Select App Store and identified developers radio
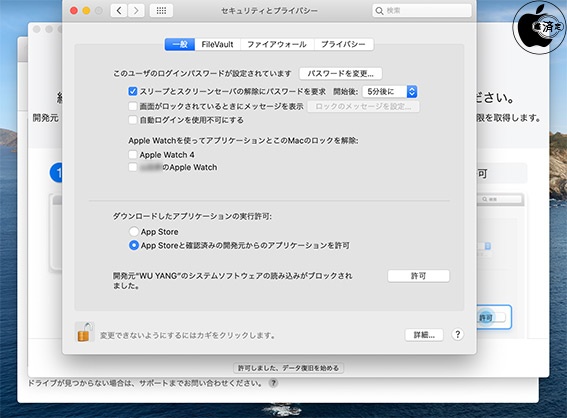The image size is (567, 418). (134, 245)
